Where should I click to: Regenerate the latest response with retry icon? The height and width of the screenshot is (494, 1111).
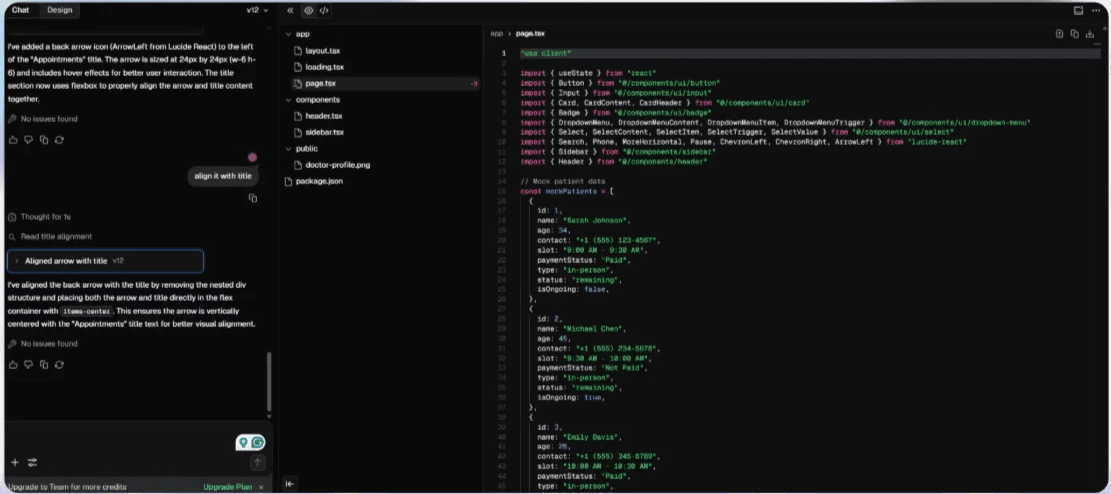(60, 365)
